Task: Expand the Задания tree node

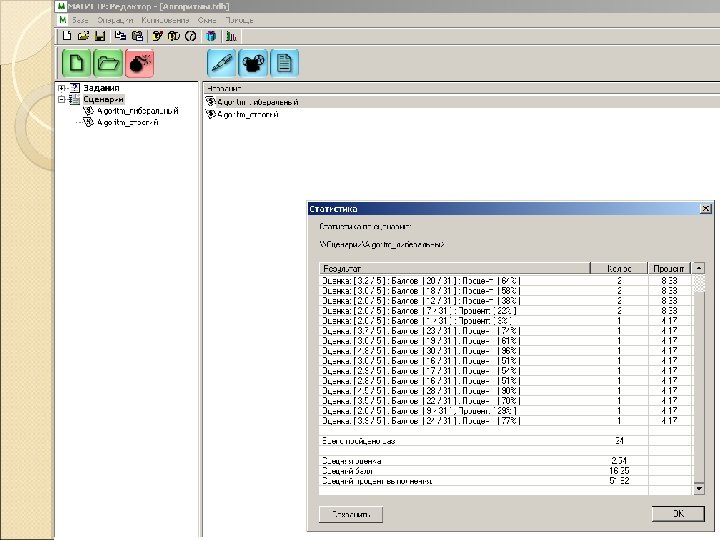Action: (x=62, y=89)
